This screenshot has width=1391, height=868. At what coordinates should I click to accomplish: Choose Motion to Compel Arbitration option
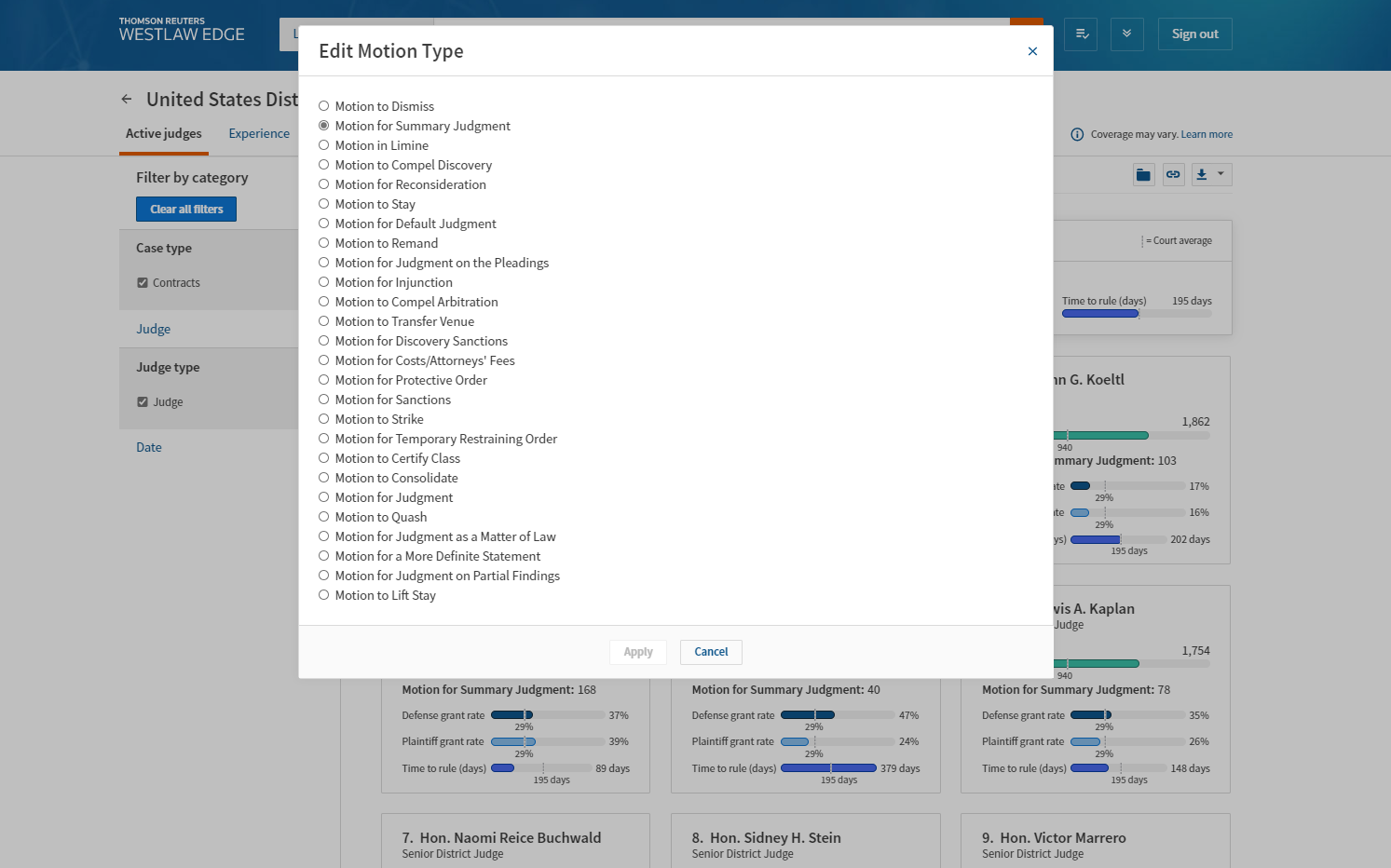[324, 302]
